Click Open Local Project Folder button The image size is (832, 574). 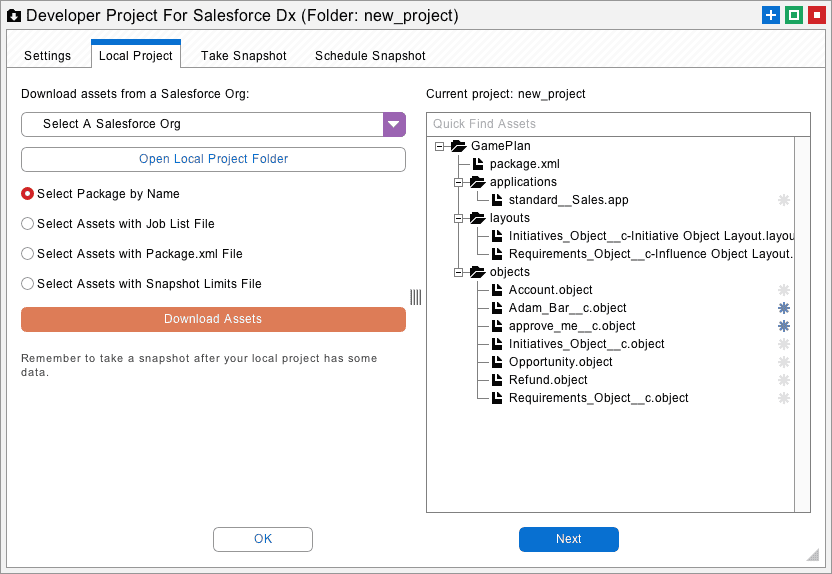point(213,159)
